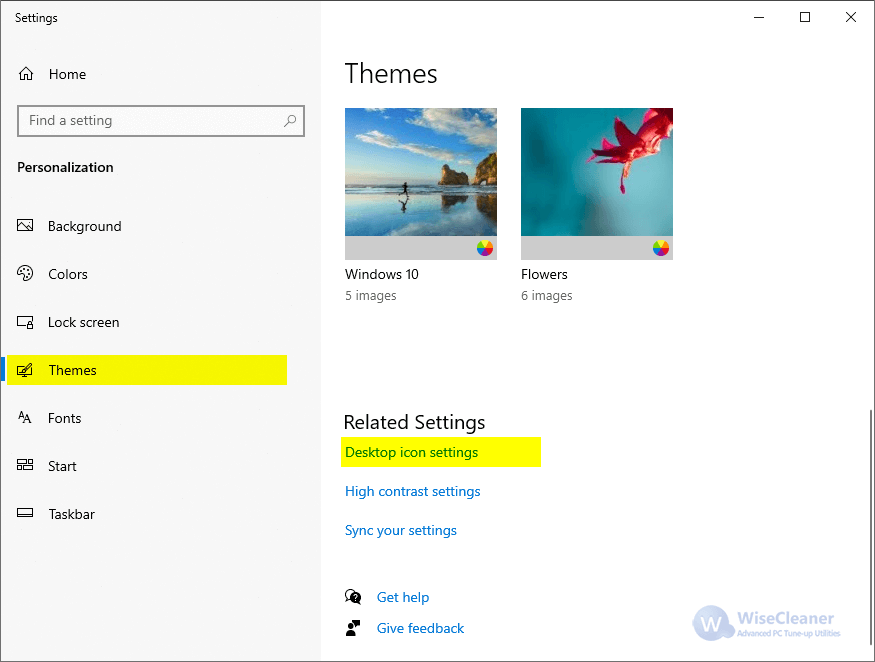Open High contrast settings link
This screenshot has width=875, height=662.
[412, 492]
